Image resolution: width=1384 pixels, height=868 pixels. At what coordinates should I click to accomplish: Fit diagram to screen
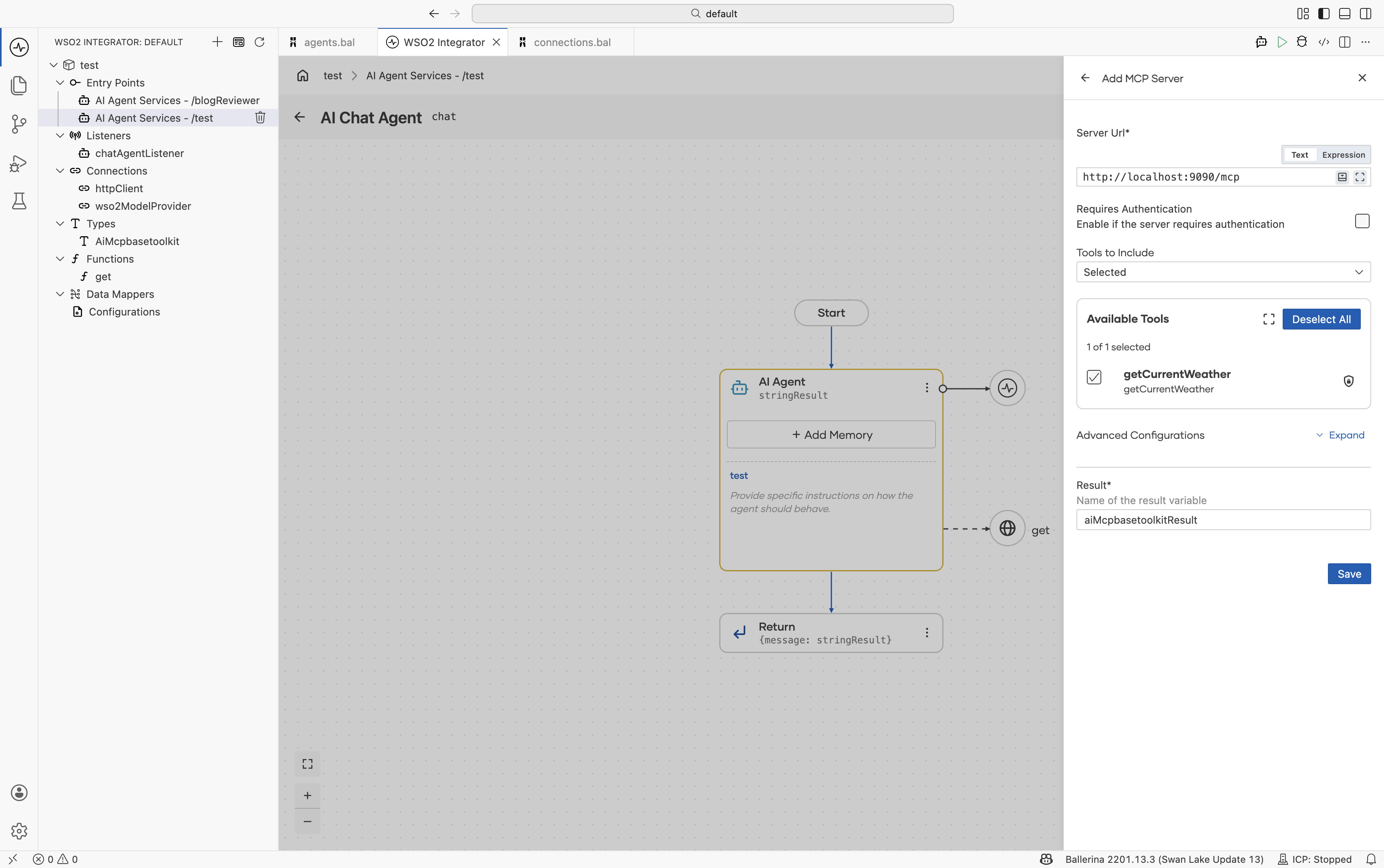[x=308, y=764]
